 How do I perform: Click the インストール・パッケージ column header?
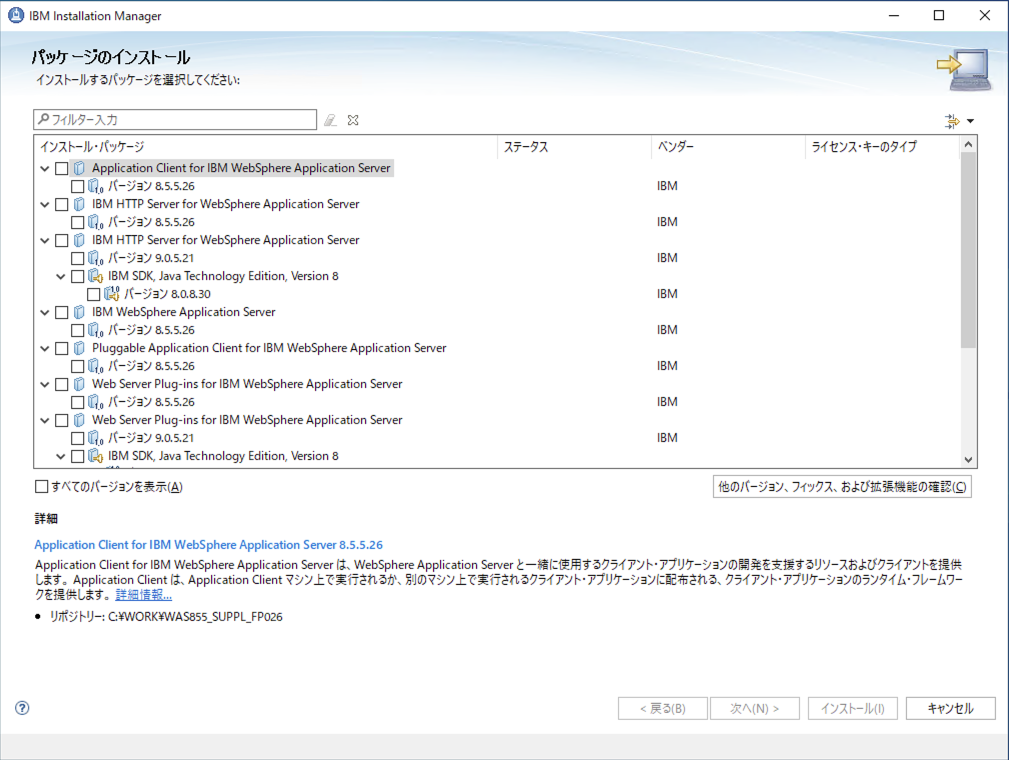[x=266, y=147]
